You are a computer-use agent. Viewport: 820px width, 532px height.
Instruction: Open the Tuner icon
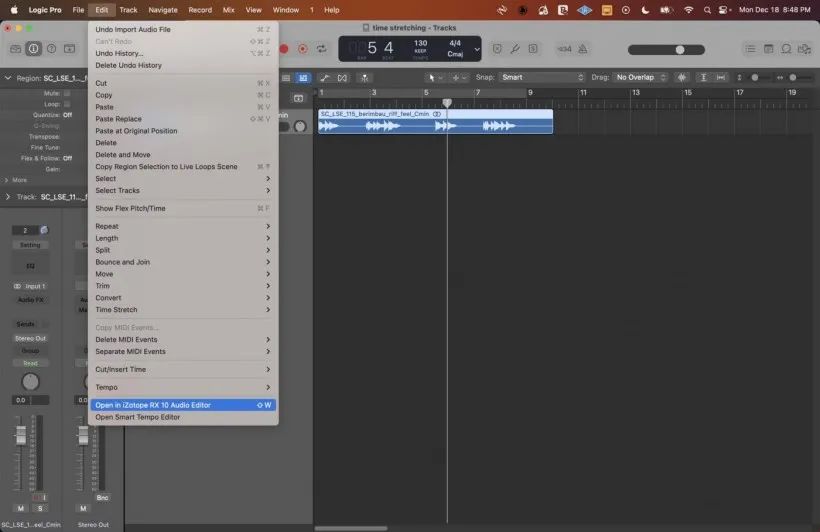(515, 49)
